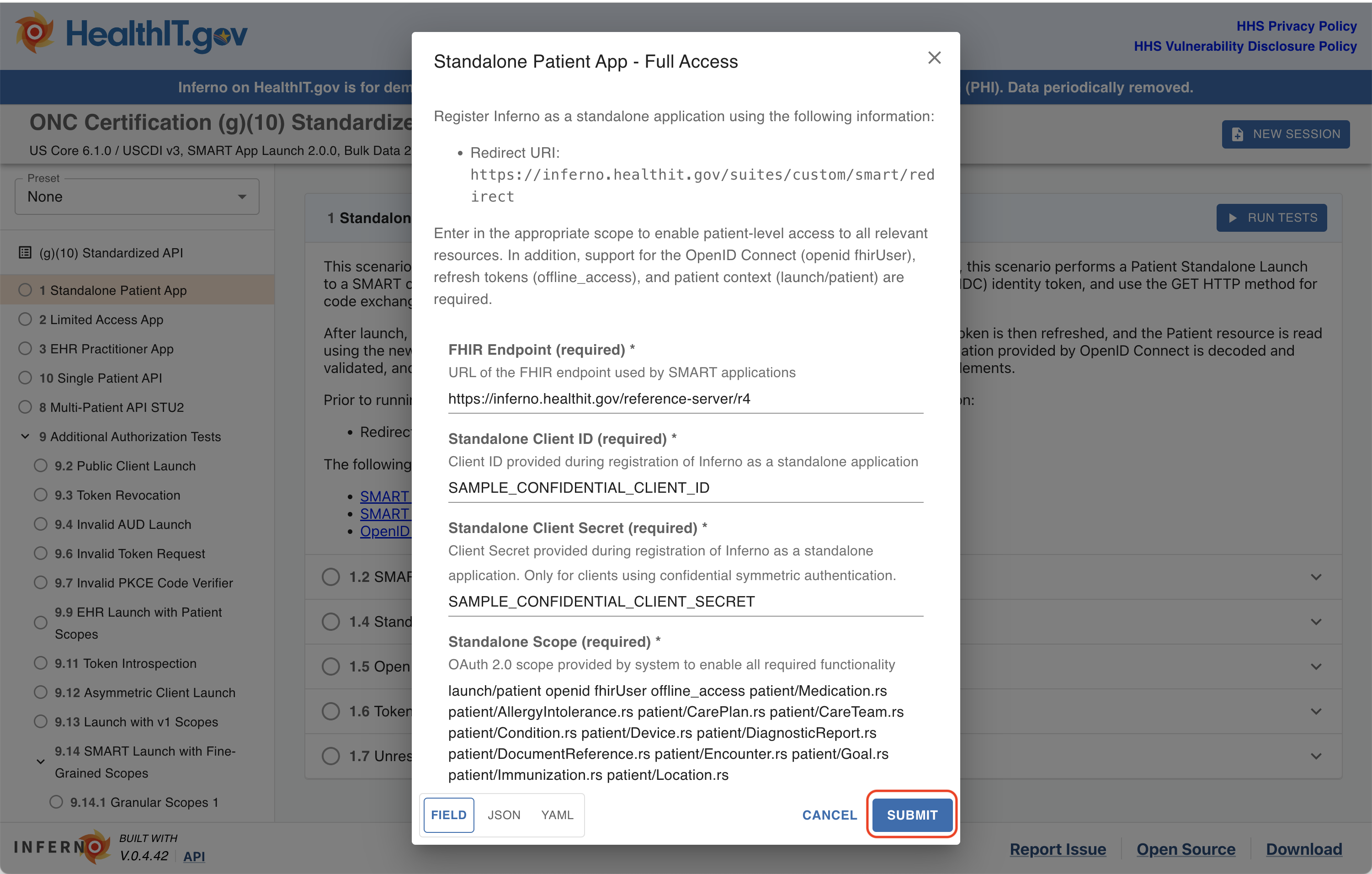Open (g)(10) Standardized API suite entry
Image resolution: width=1372 pixels, height=874 pixels.
[111, 252]
